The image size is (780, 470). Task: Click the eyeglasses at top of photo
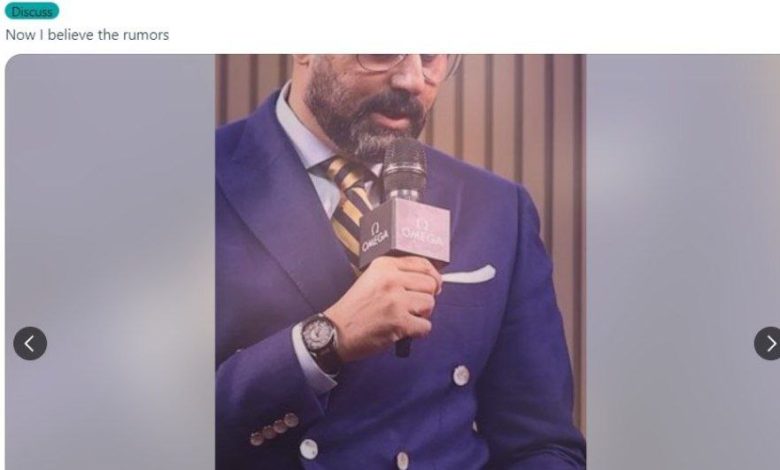pos(408,65)
